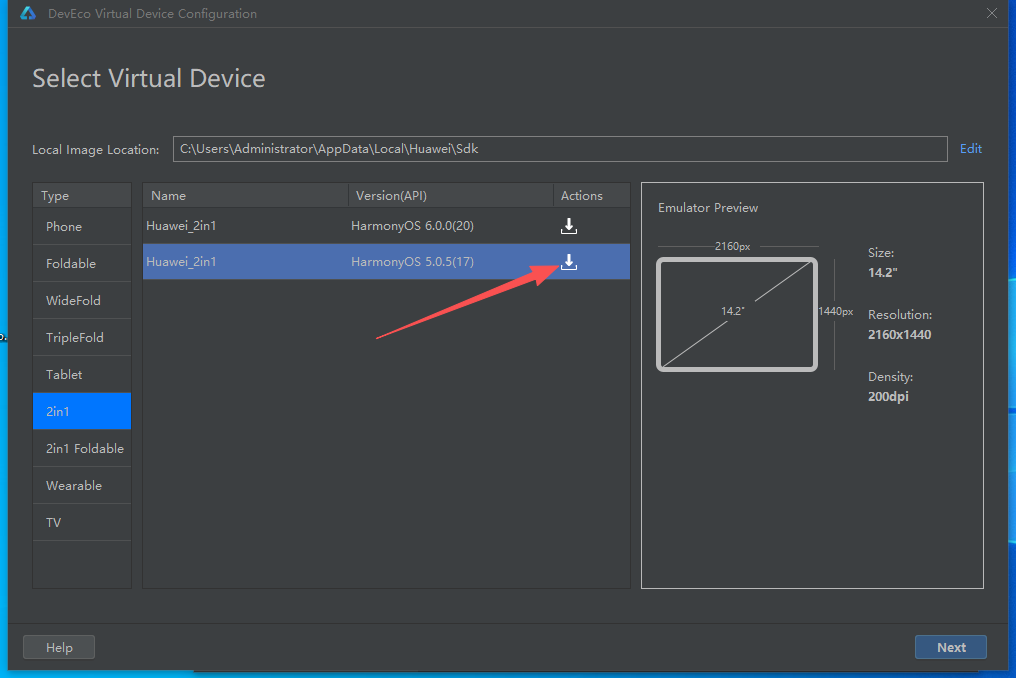This screenshot has height=678, width=1016.
Task: Click the 2160x1440 resolution value
Action: click(x=899, y=334)
